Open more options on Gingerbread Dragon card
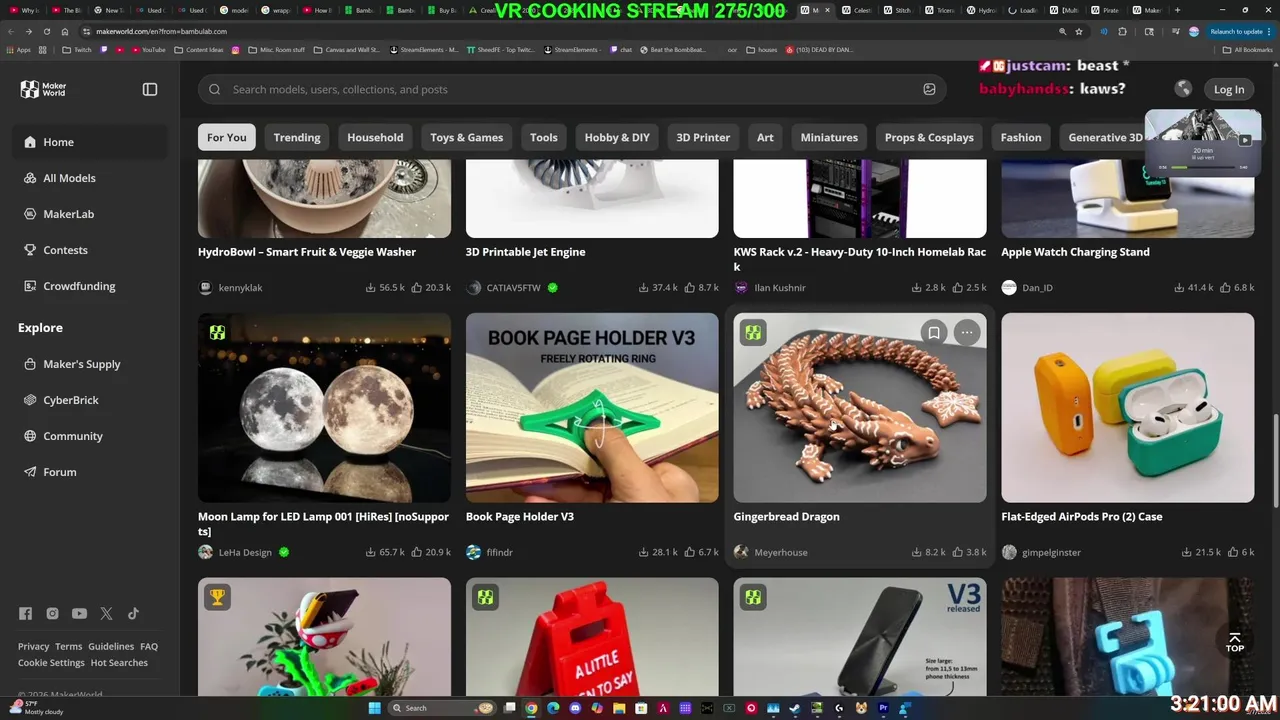The height and width of the screenshot is (720, 1280). tap(967, 333)
